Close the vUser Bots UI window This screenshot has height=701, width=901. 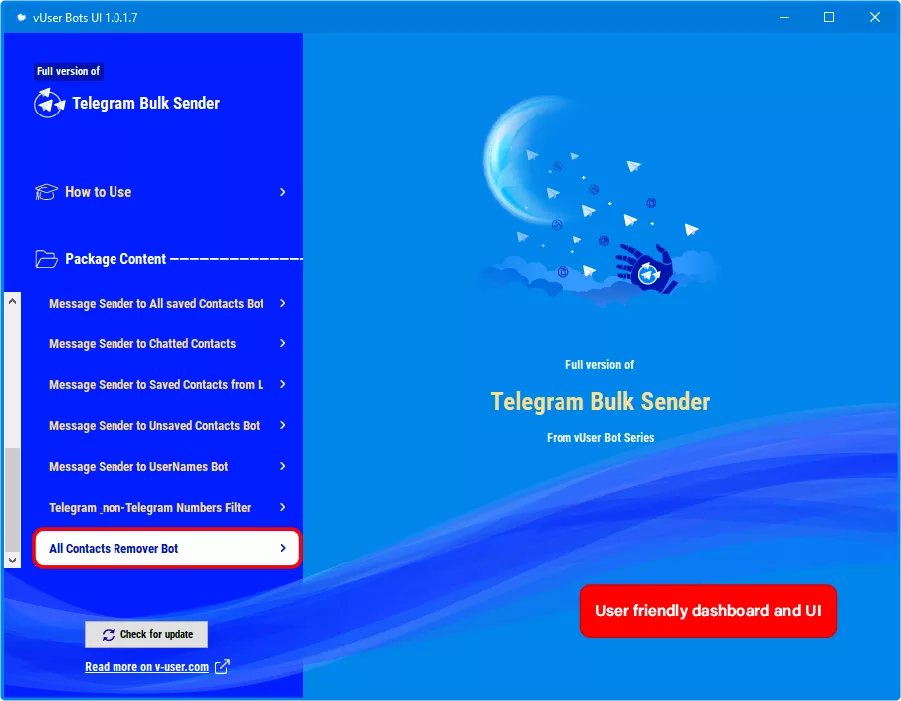pyautogui.click(x=875, y=17)
